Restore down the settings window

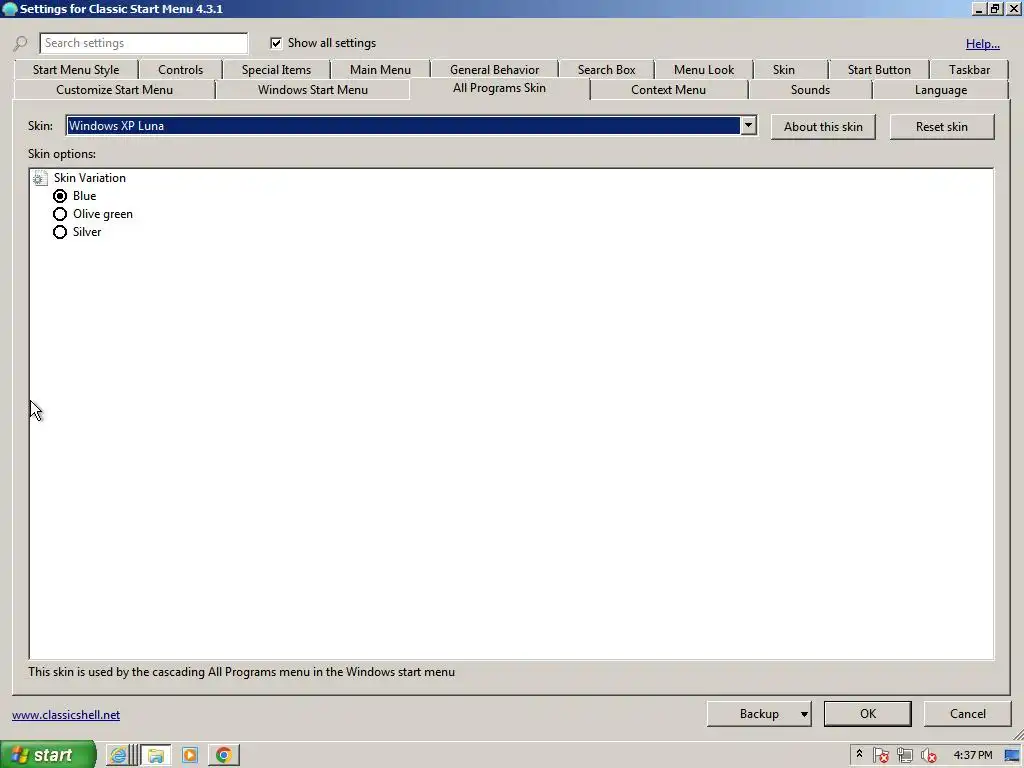coord(995,9)
